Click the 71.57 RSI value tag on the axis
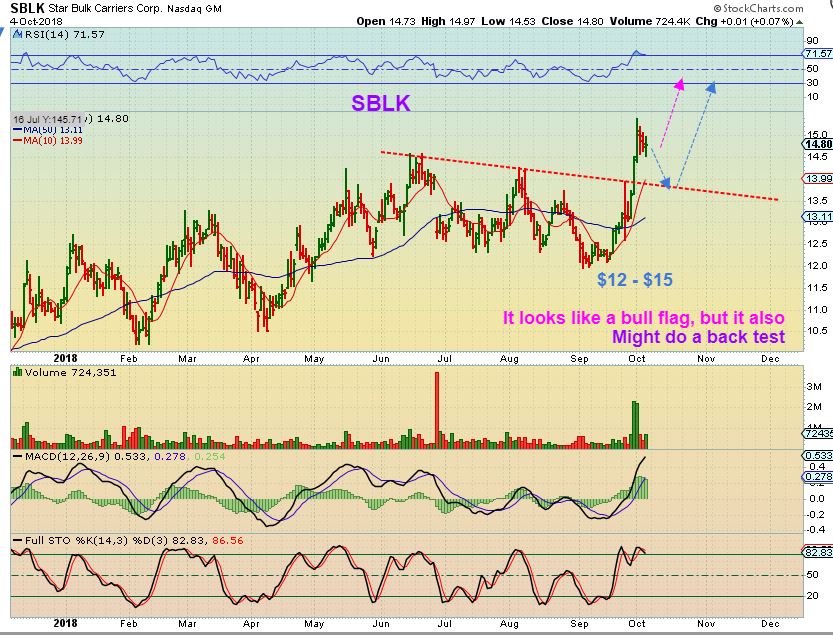 819,54
